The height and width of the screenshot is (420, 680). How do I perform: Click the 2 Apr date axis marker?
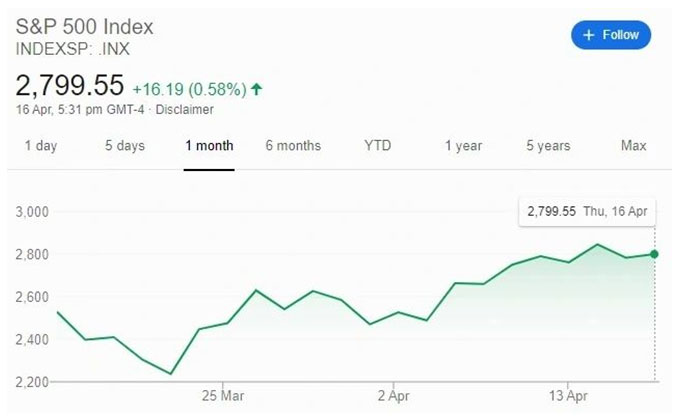(393, 396)
